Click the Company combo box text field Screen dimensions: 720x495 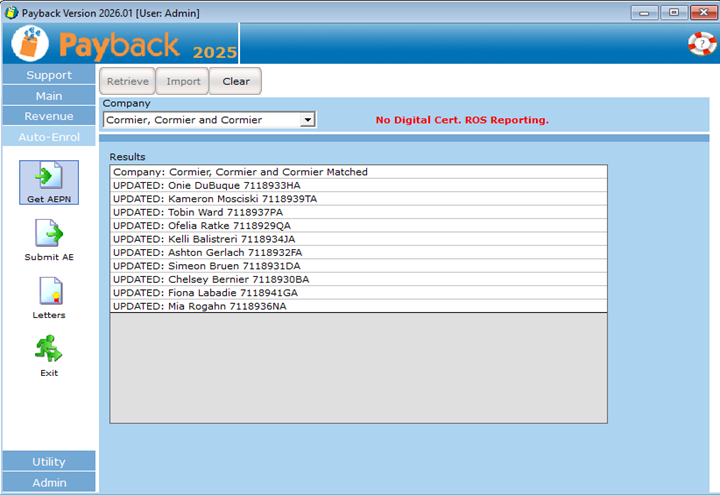tap(201, 120)
